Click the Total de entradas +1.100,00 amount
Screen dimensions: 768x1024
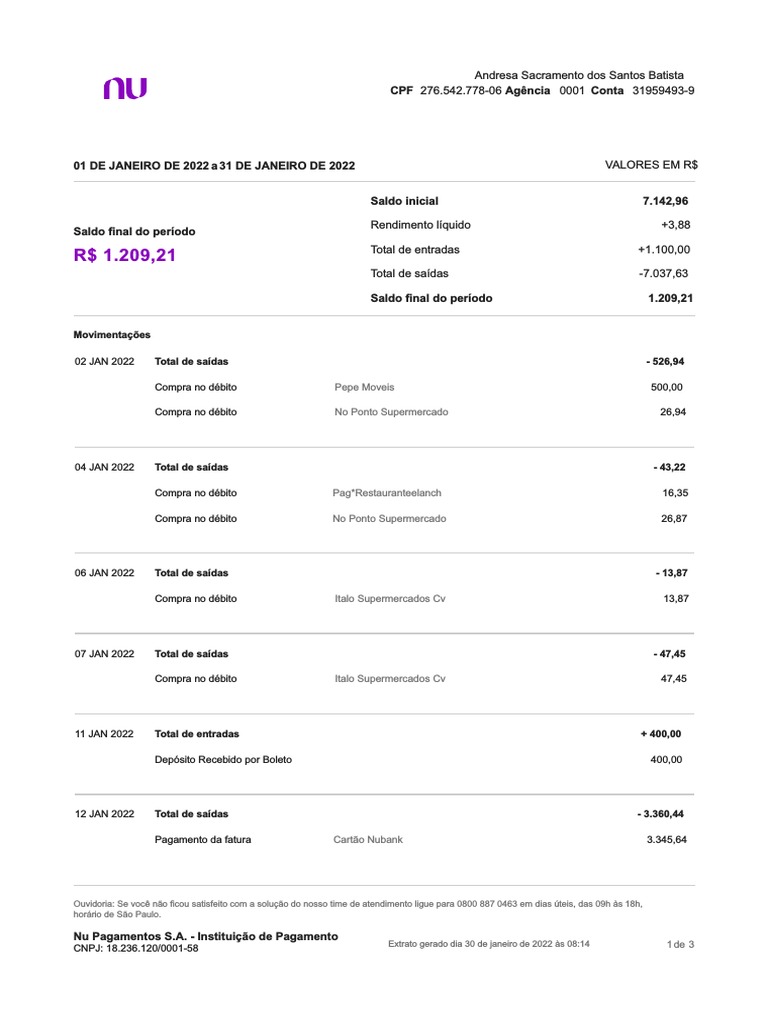[x=663, y=250]
